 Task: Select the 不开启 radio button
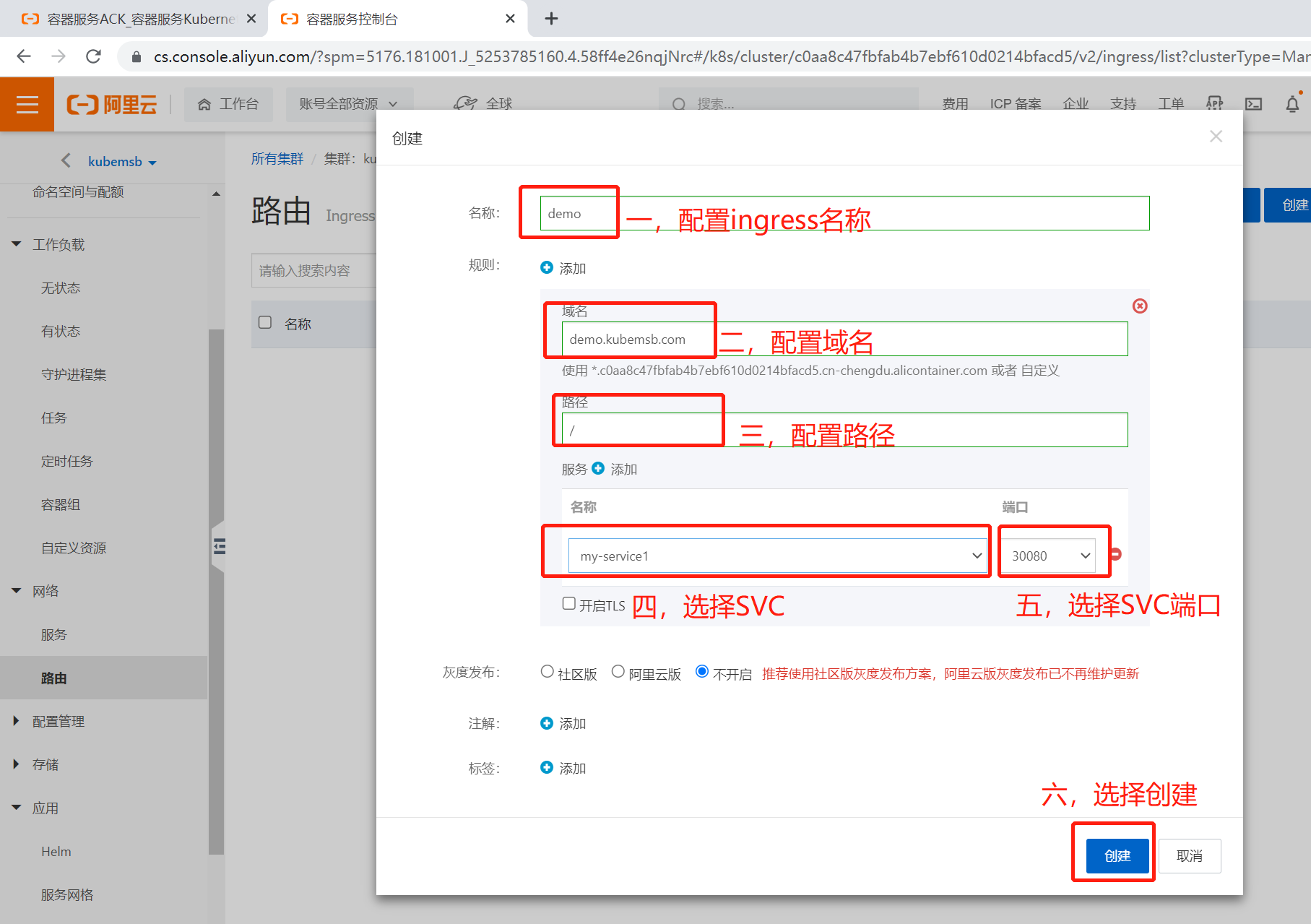pyautogui.click(x=701, y=671)
